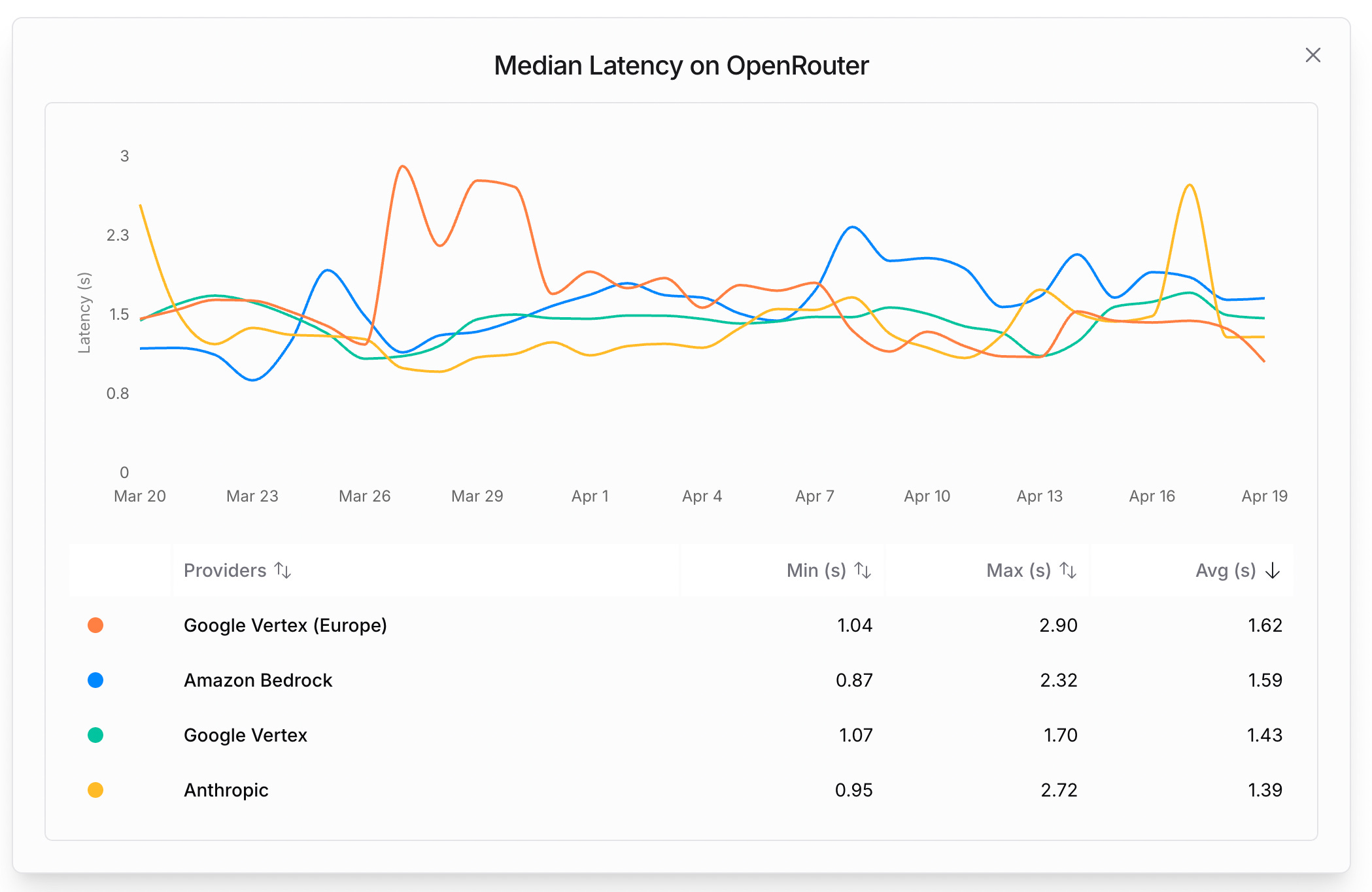Click green Google Vertex color dot
The width and height of the screenshot is (1372, 892).
[x=95, y=735]
